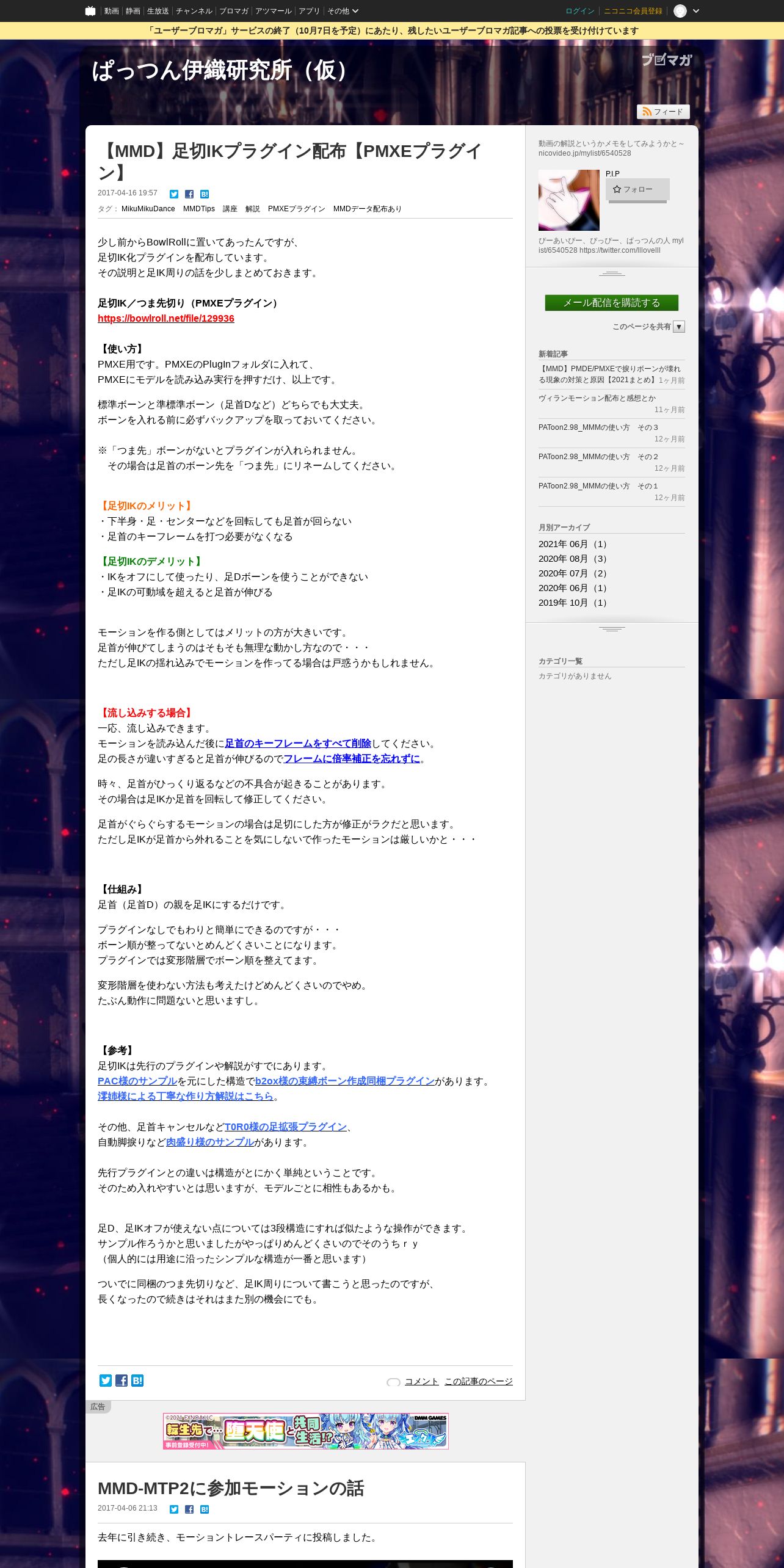This screenshot has width=784, height=1568.
Task: Open ヴィランモーション配布と感想とか recent article
Action: [597, 398]
